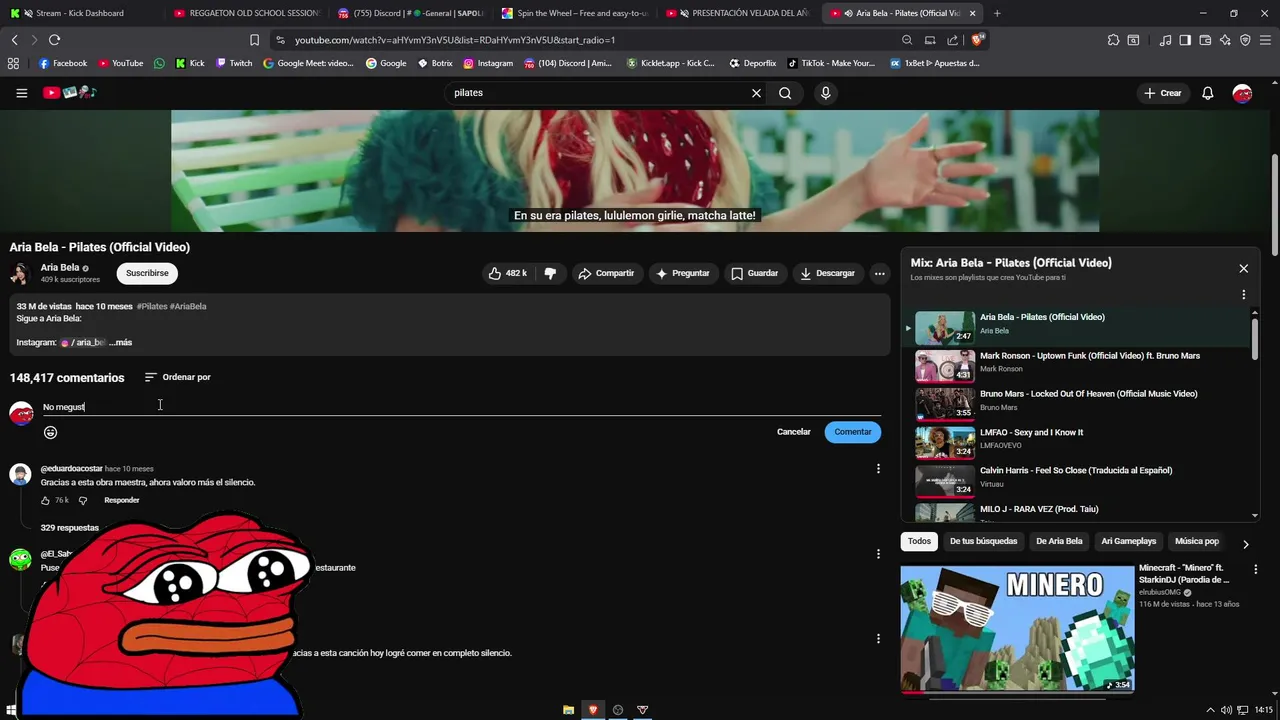Download video with Descargar button
Viewport: 1280px width, 720px height.
(x=827, y=273)
